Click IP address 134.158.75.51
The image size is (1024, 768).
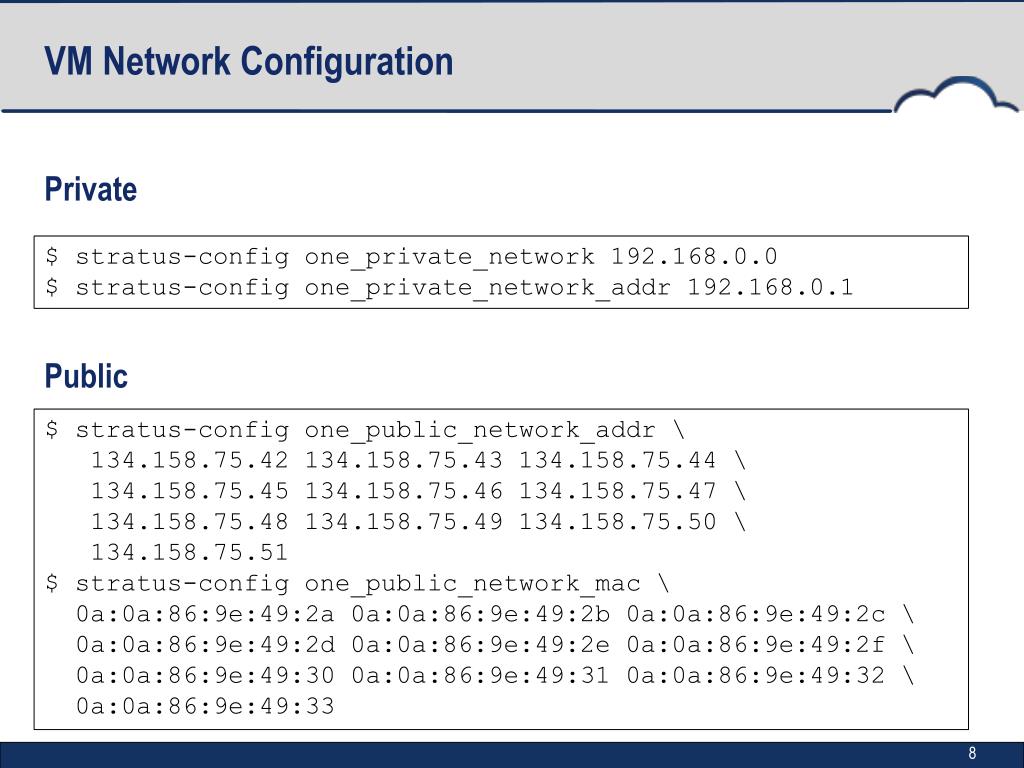pyautogui.click(x=189, y=552)
